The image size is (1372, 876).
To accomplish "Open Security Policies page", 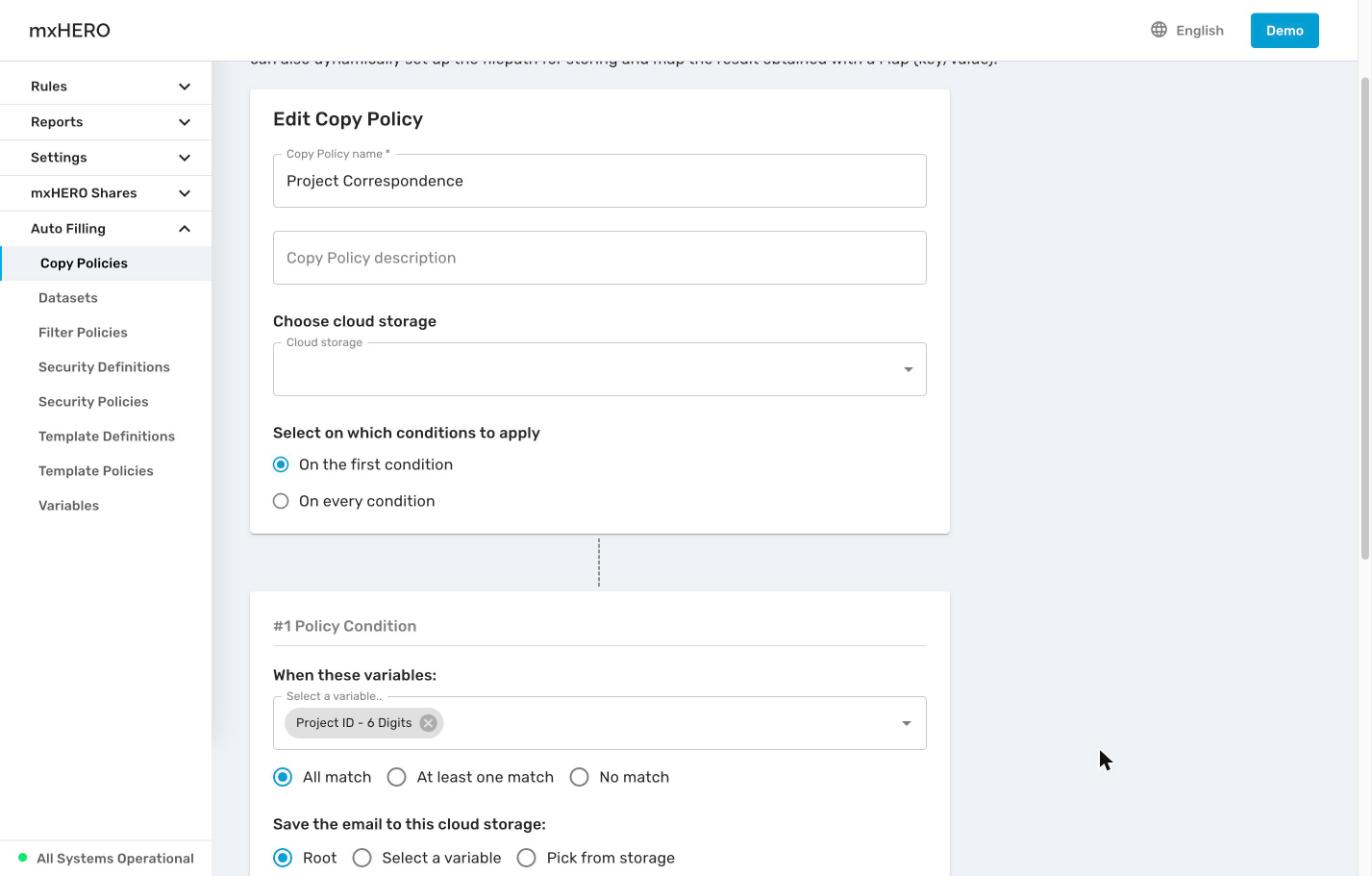I will tap(93, 402).
